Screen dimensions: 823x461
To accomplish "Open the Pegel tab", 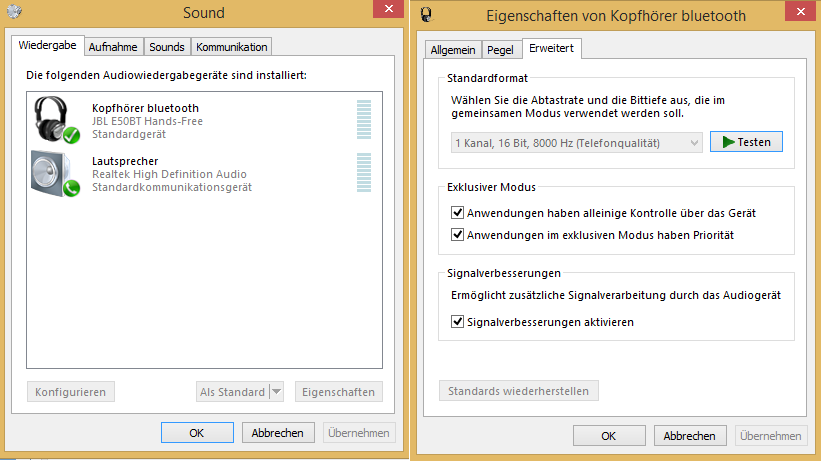I will 500,50.
